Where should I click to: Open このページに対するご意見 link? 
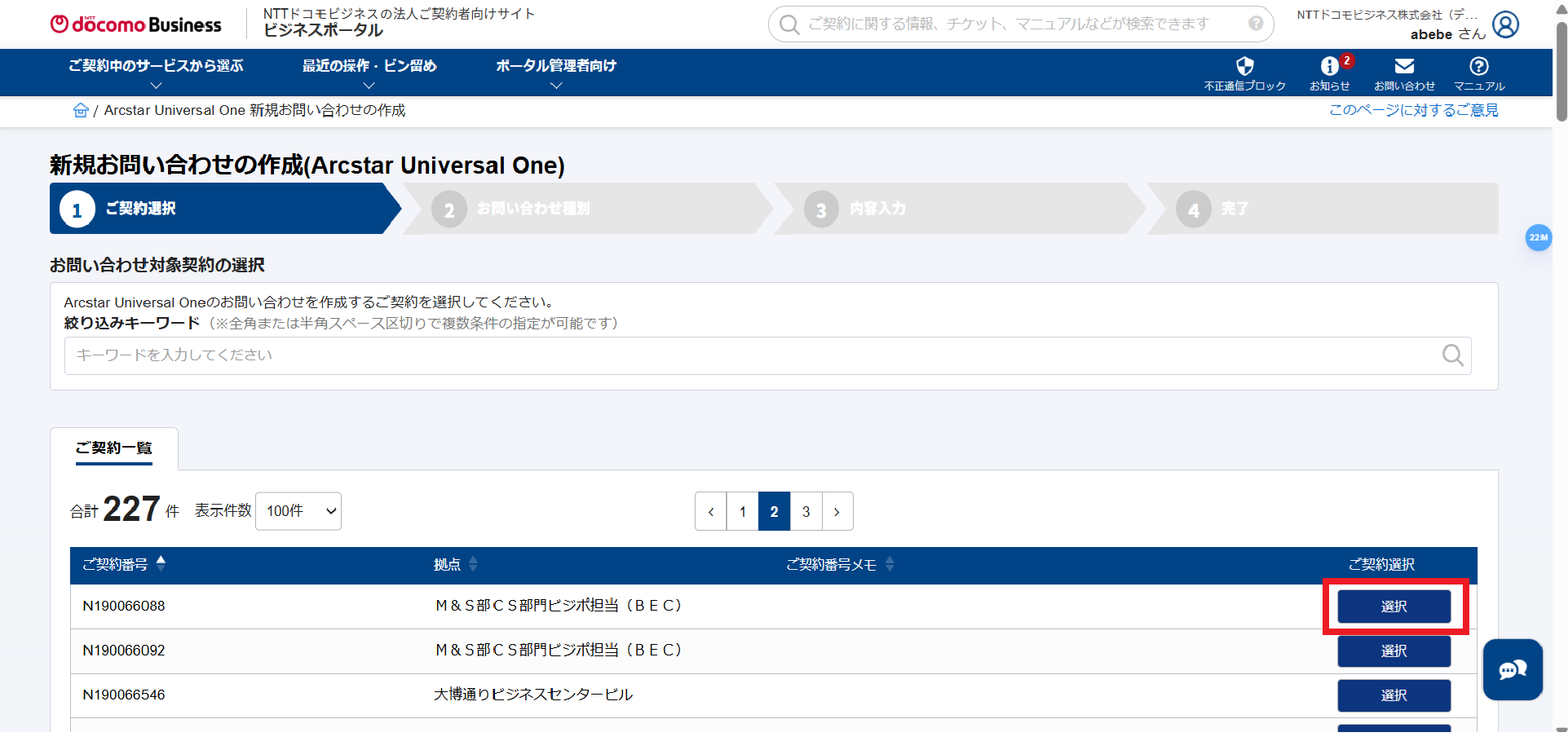(1414, 110)
